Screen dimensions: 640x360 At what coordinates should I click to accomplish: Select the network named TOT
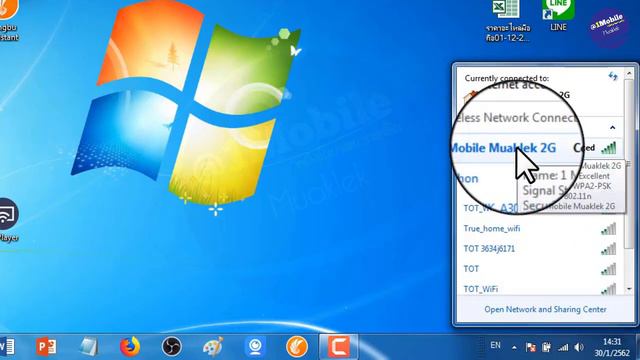point(540,269)
